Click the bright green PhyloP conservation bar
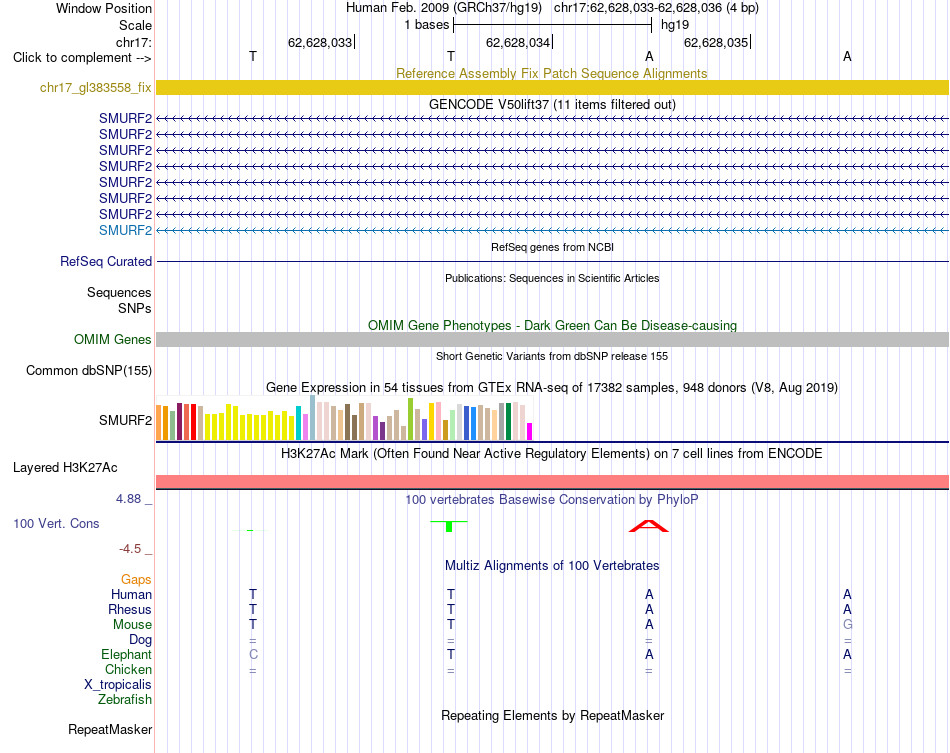 449,526
